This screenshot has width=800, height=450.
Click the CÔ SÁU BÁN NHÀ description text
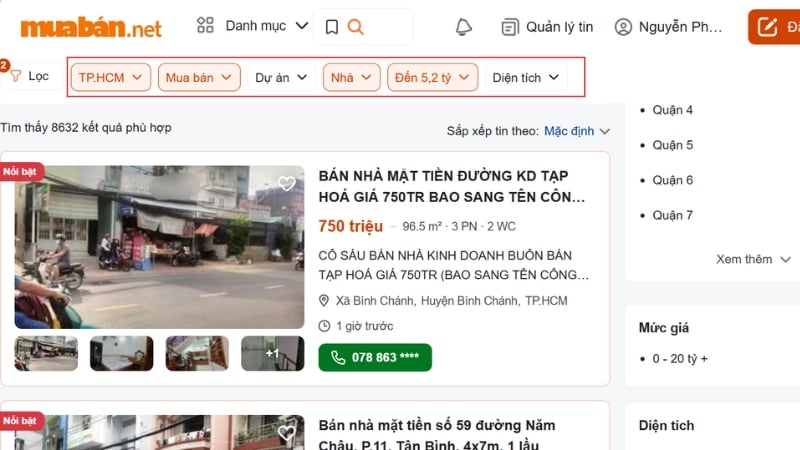point(454,265)
